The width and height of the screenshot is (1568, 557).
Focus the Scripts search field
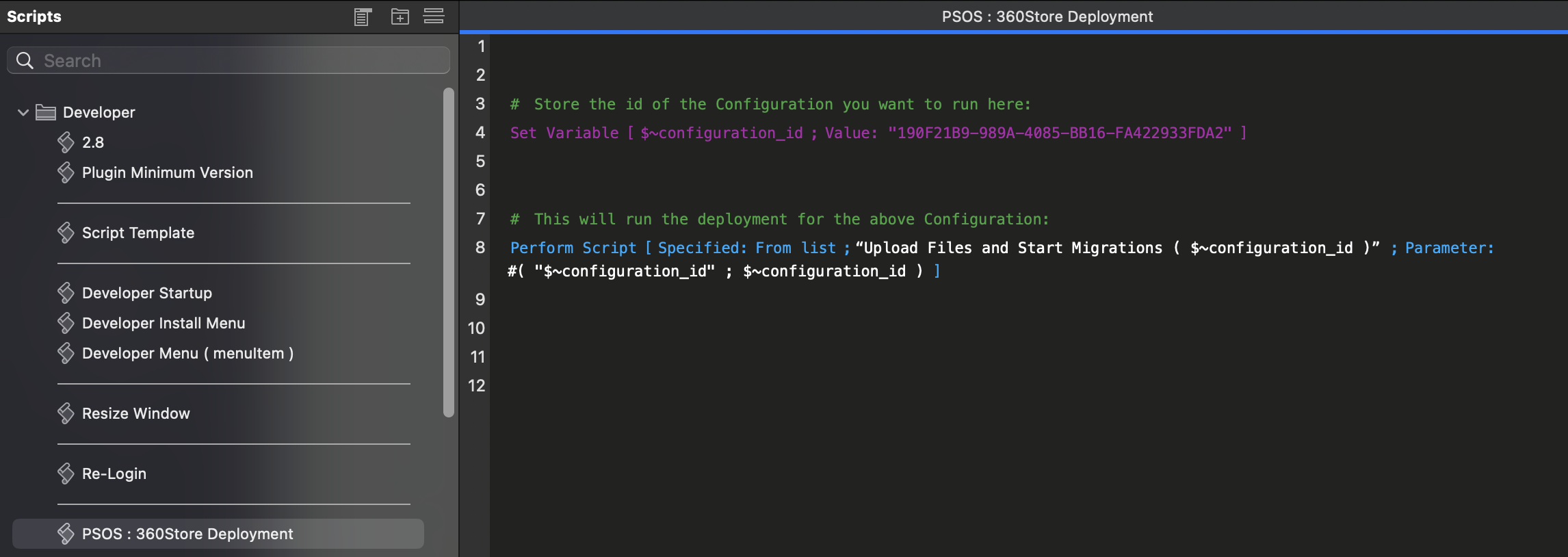[228, 60]
